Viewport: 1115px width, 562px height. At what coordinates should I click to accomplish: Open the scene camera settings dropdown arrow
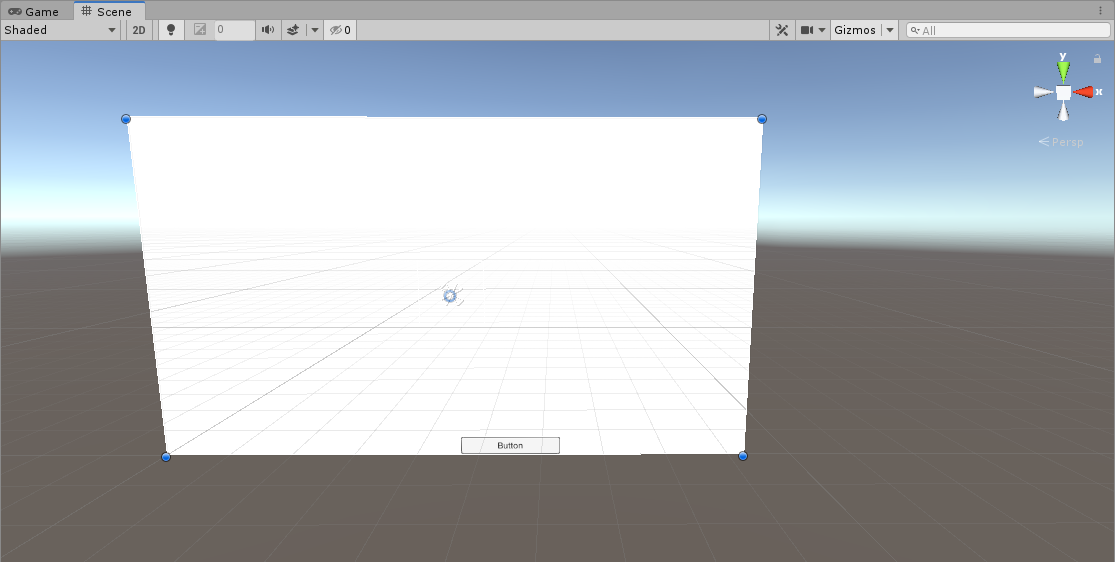(x=822, y=30)
